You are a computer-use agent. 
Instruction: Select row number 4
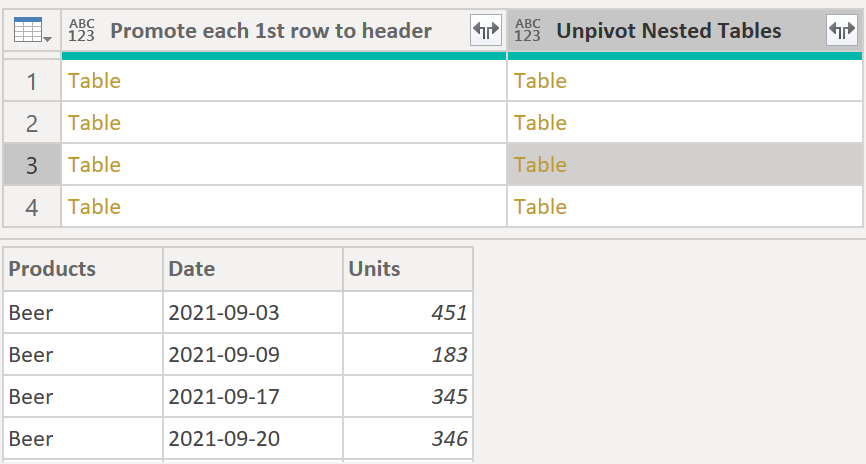coord(32,207)
